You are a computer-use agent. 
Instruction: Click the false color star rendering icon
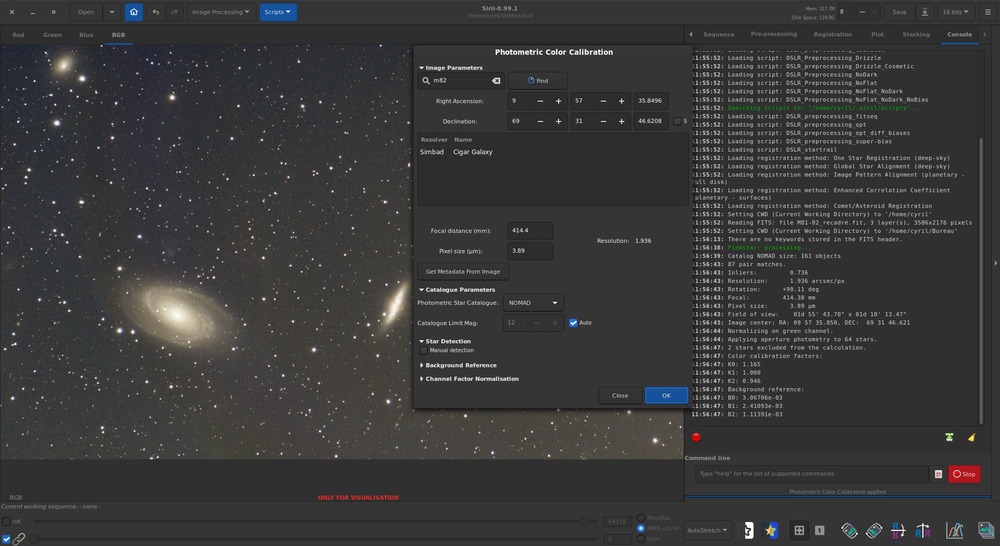point(771,530)
